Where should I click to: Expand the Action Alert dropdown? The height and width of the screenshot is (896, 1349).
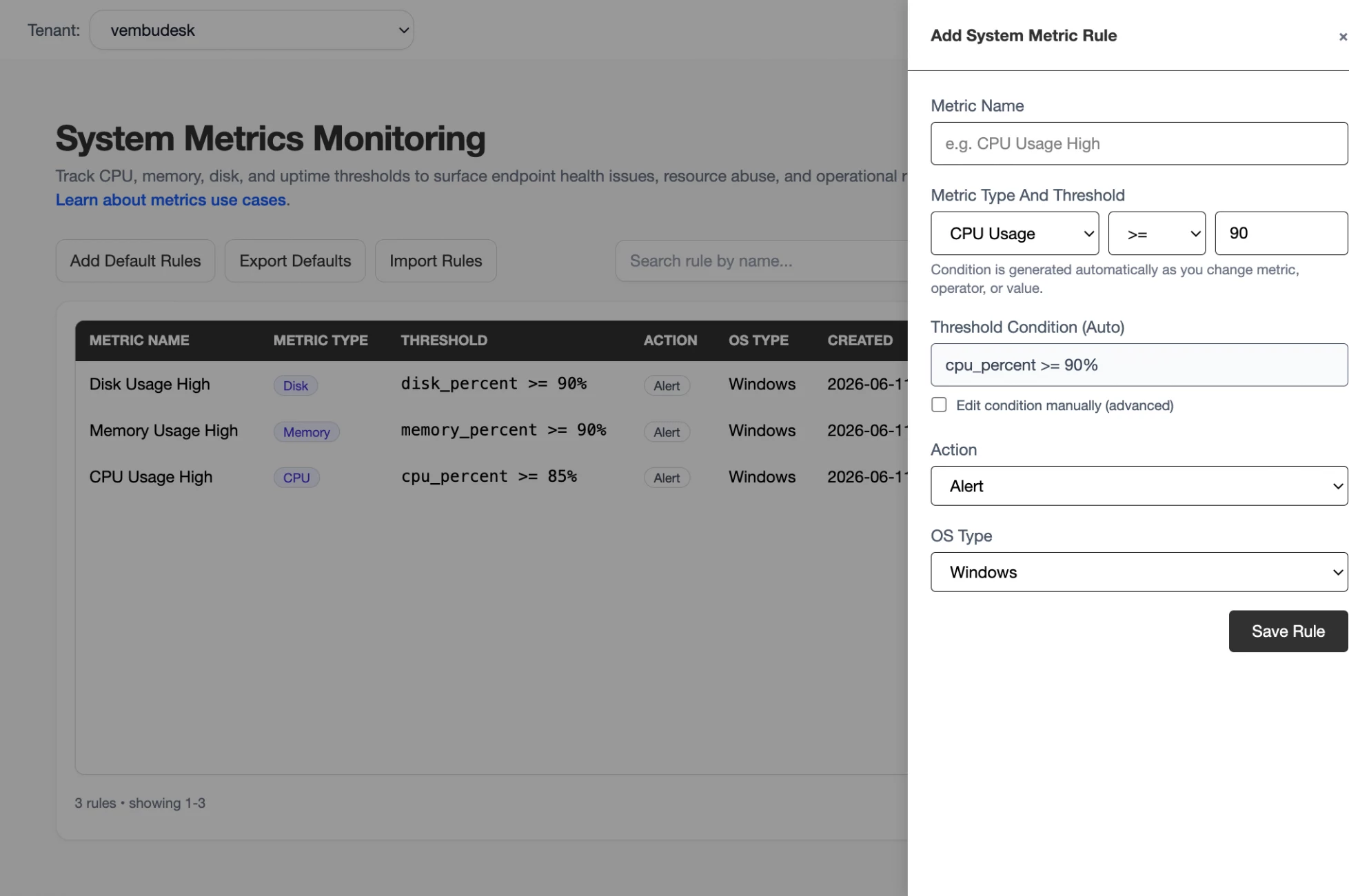(x=1139, y=486)
